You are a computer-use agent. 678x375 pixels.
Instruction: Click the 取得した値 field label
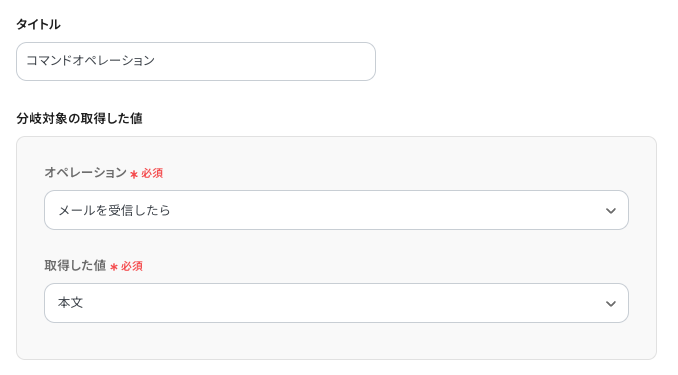[75, 266]
